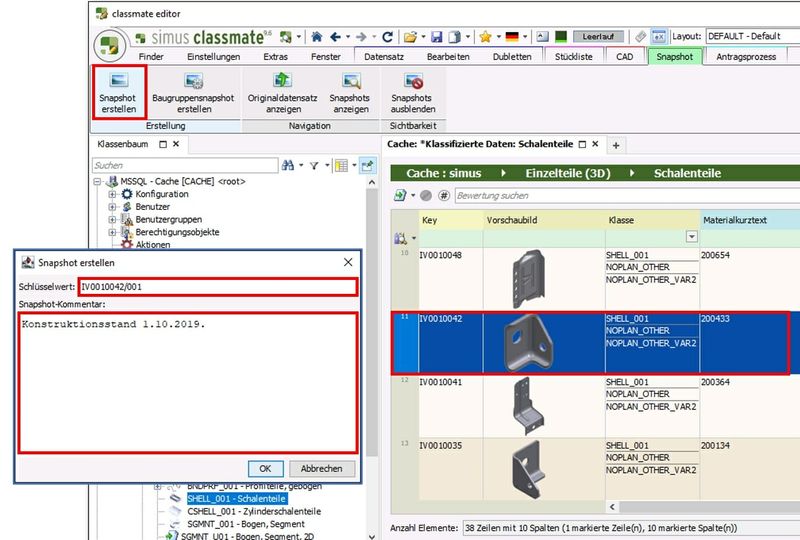800x540 pixels.
Task: Click OK in Snapshot erstellen dialog
Action: tap(265, 469)
